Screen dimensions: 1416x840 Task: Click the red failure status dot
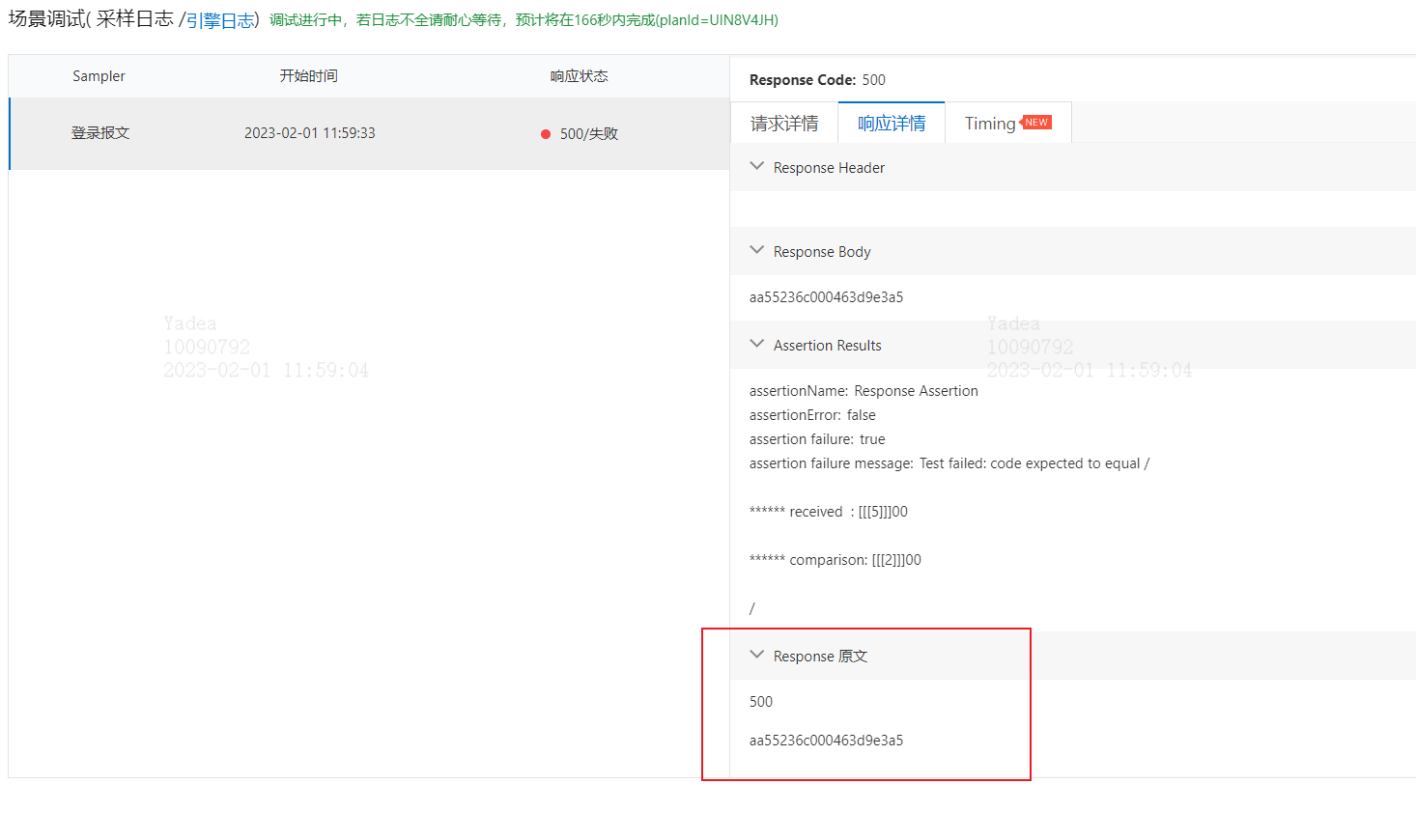(546, 134)
